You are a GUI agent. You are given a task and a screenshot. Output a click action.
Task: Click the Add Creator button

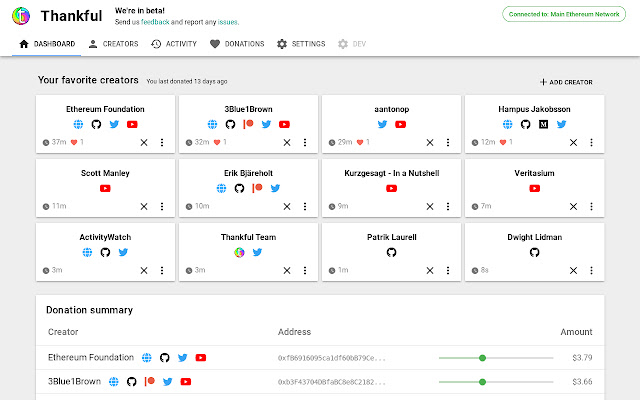click(x=566, y=82)
